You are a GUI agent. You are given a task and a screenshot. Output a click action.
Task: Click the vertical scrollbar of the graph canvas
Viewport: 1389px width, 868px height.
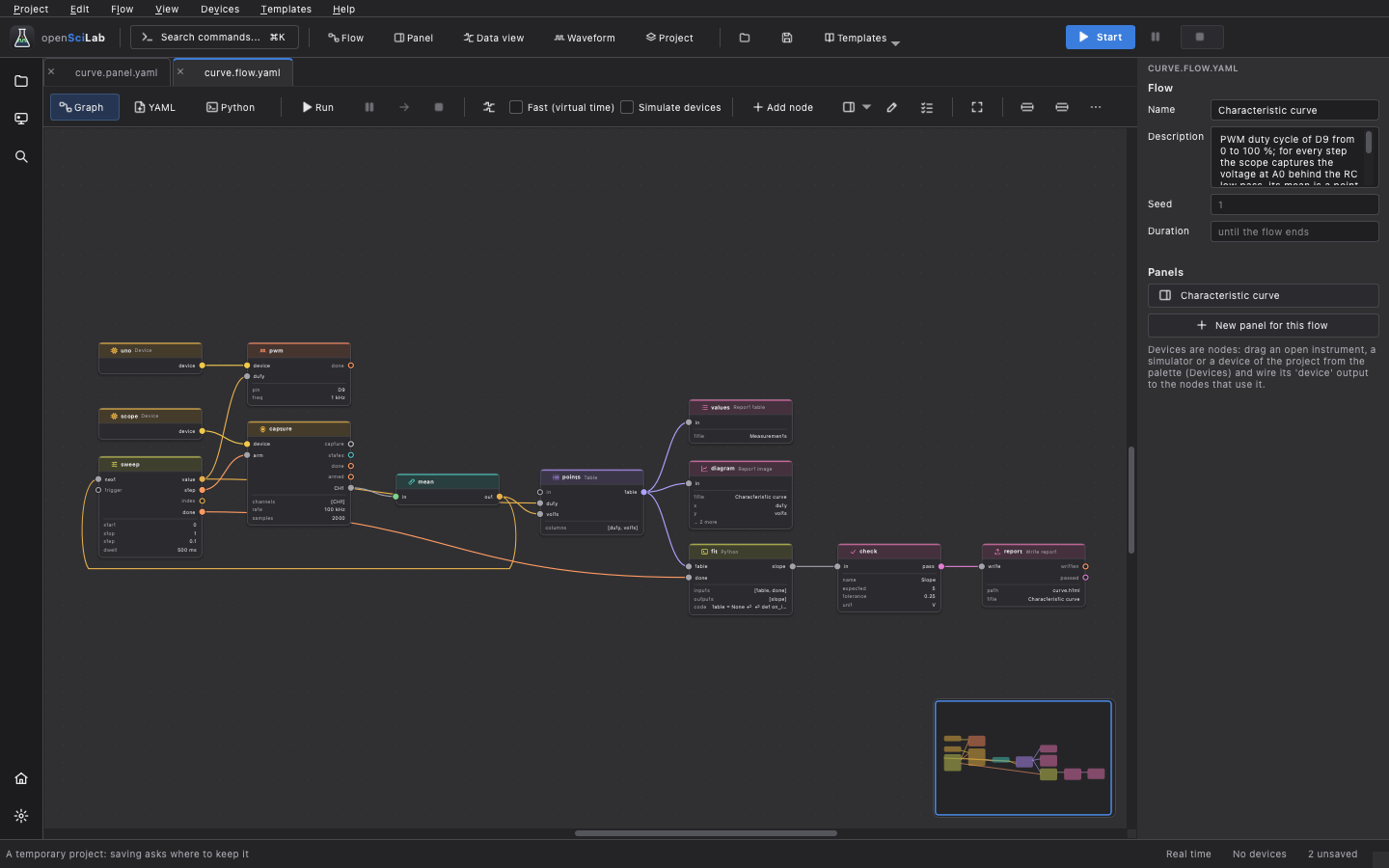coord(1131,500)
